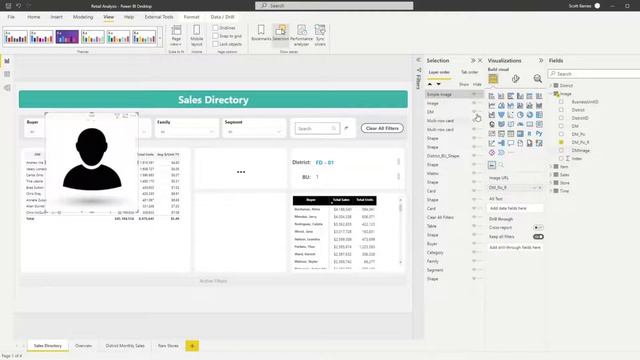Screen dimensions: 640x360
Task: Expand the Store table in Fields
Action: 551,183
